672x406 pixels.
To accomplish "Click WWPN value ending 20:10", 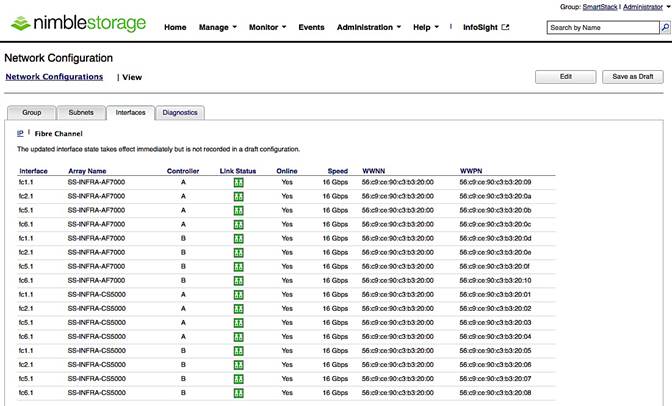I will coord(495,280).
